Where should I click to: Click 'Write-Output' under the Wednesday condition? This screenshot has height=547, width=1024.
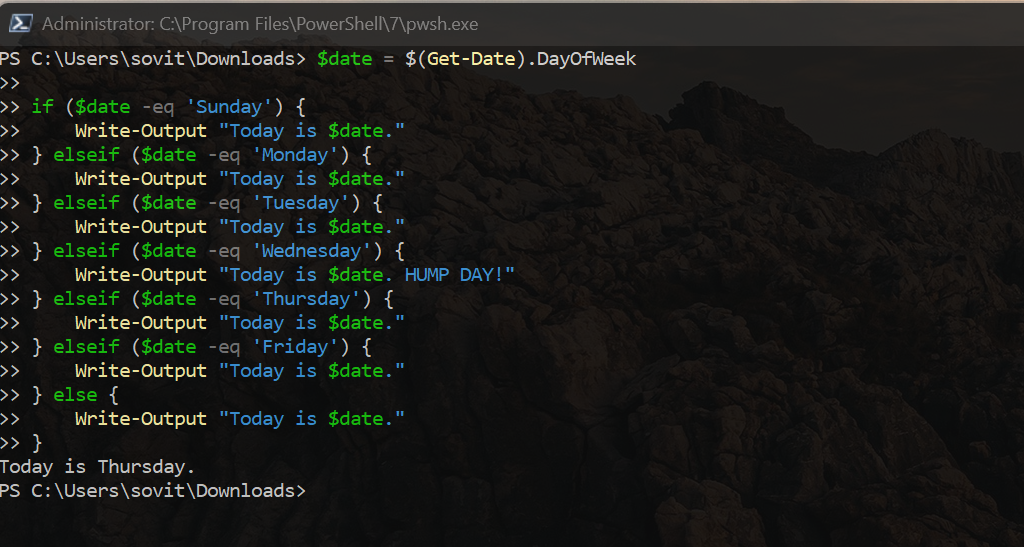[140, 275]
